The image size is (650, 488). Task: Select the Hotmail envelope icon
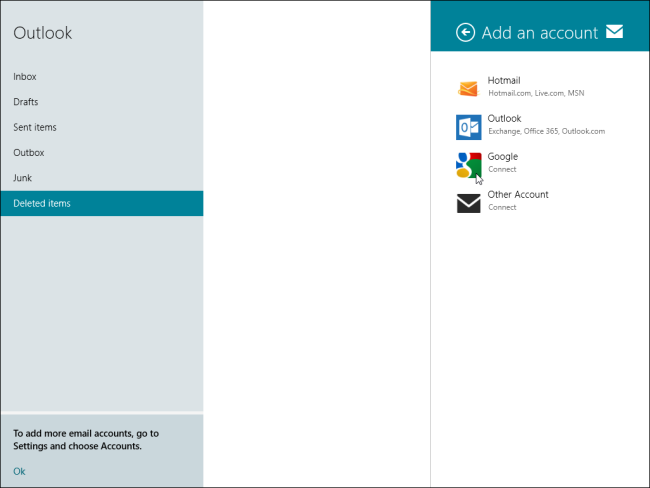pyautogui.click(x=468, y=88)
